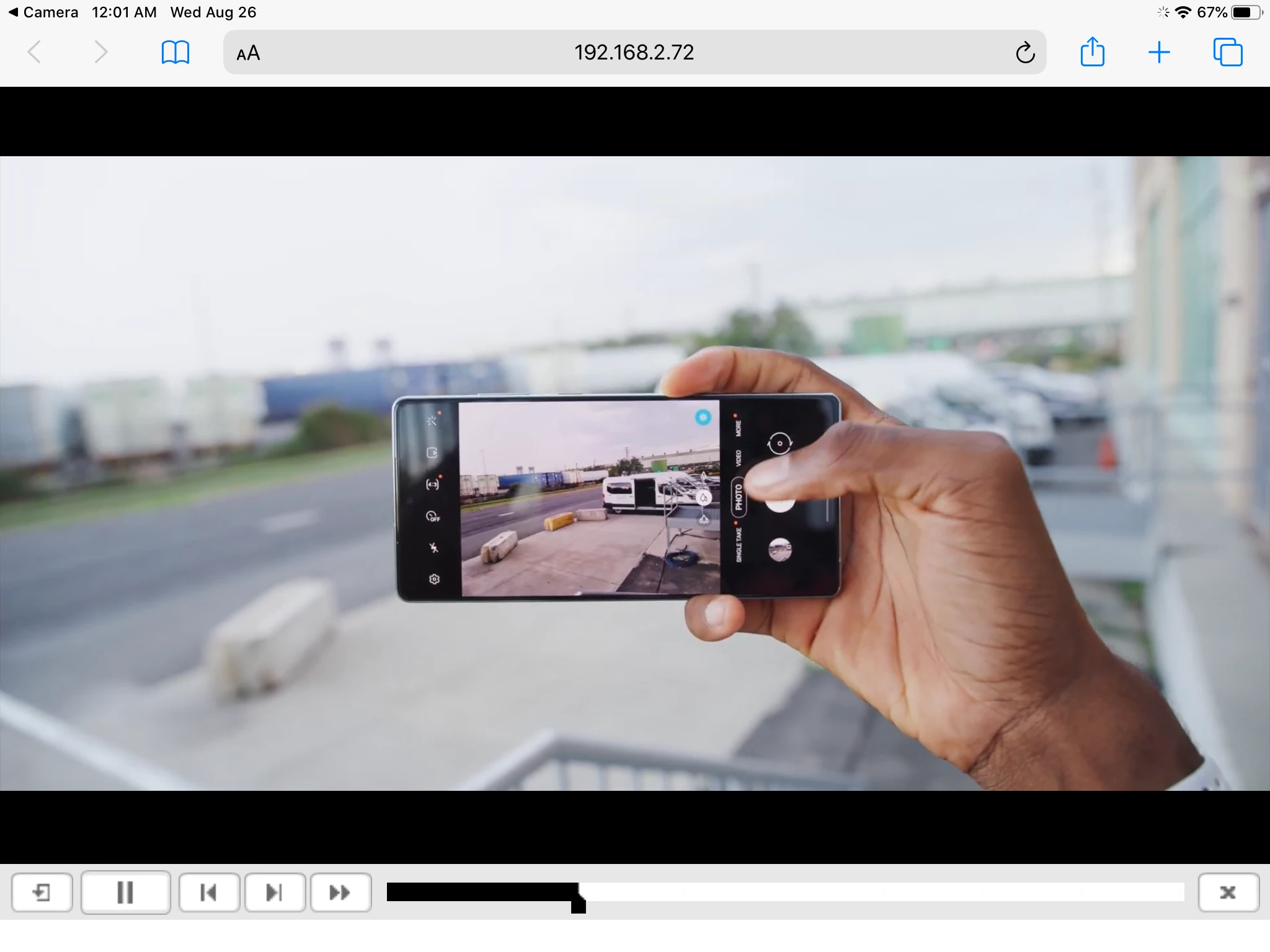
Task: Show all tabs overview icon
Action: pyautogui.click(x=1227, y=52)
